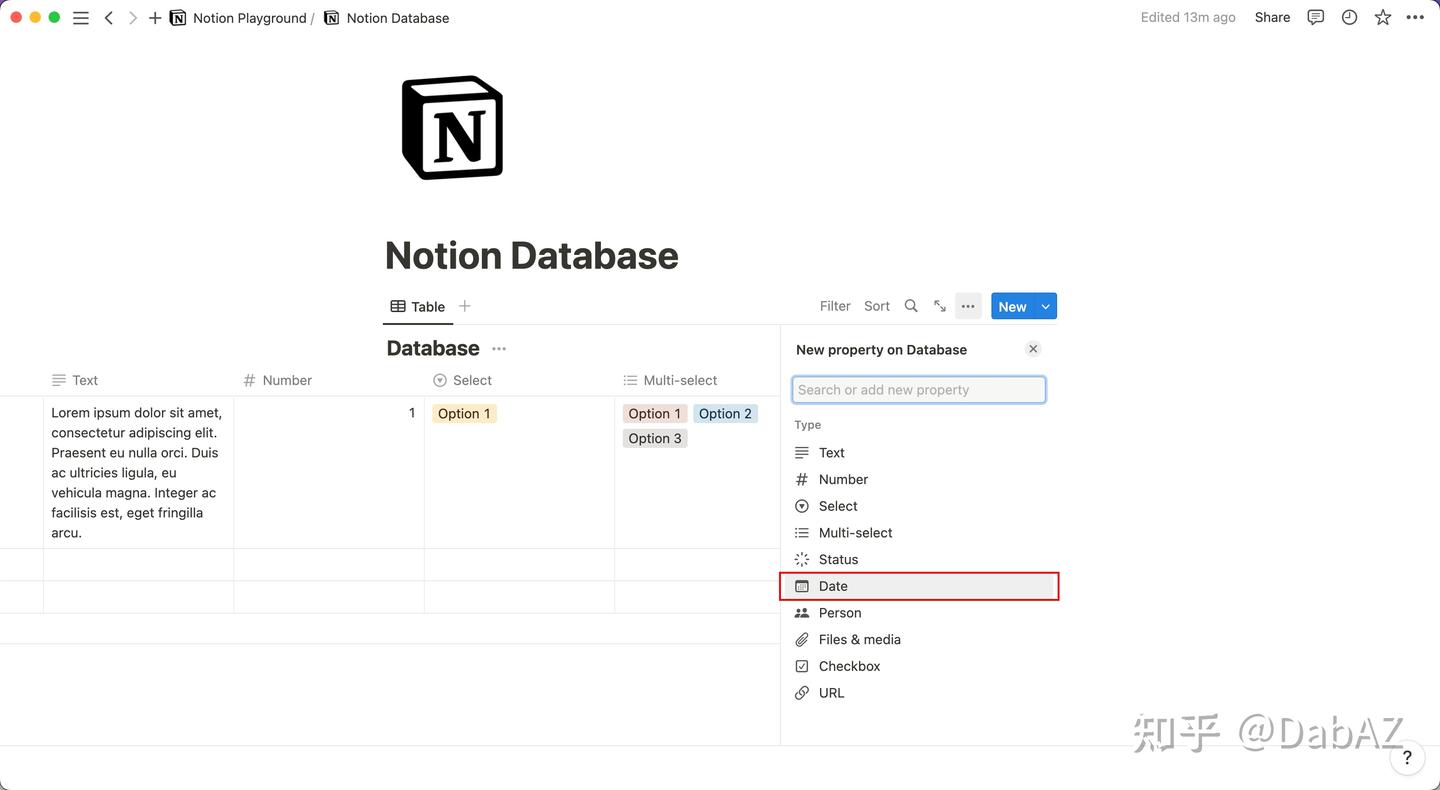Close the New property panel

pos(1033,348)
